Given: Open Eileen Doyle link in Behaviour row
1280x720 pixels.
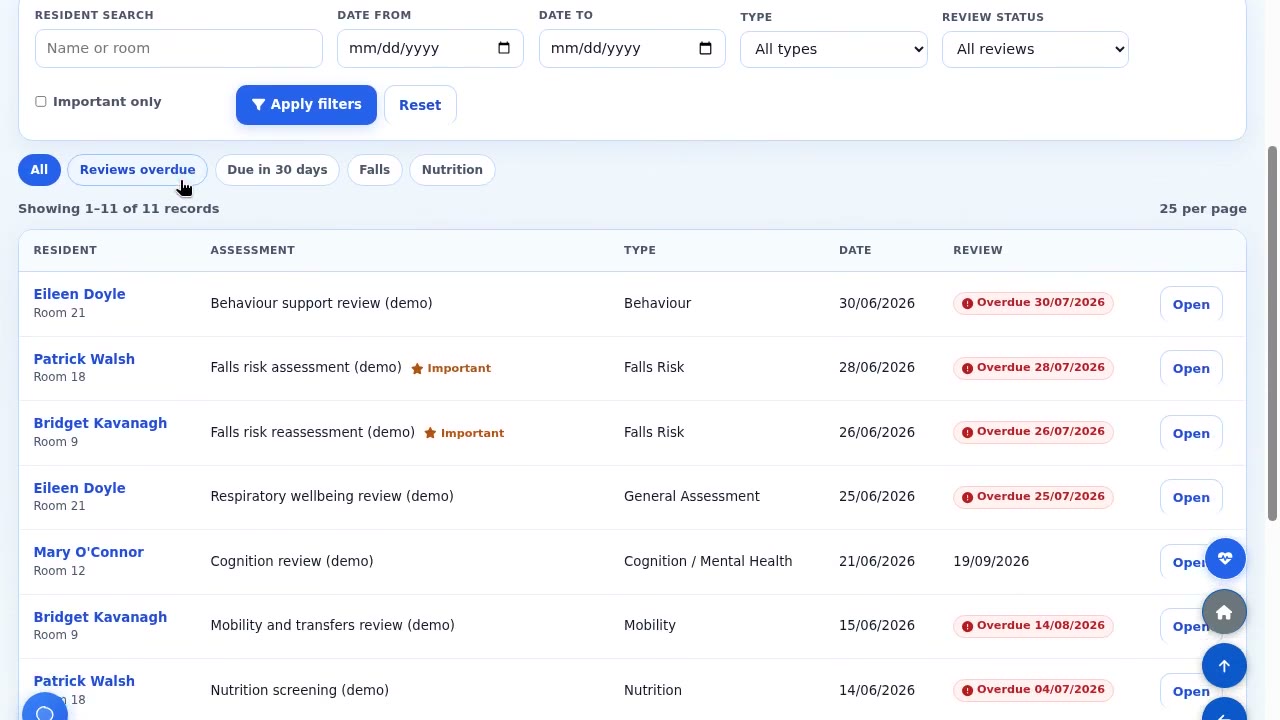Looking at the screenshot, I should [79, 294].
